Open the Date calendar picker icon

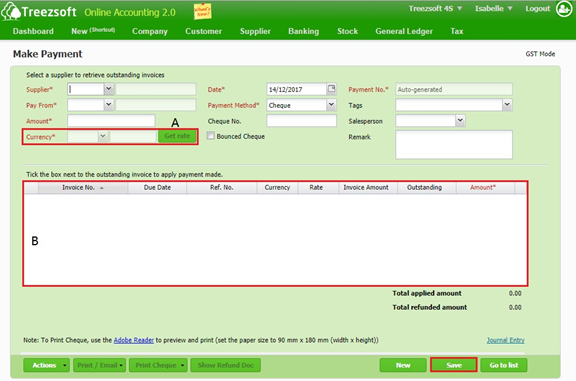pos(331,89)
